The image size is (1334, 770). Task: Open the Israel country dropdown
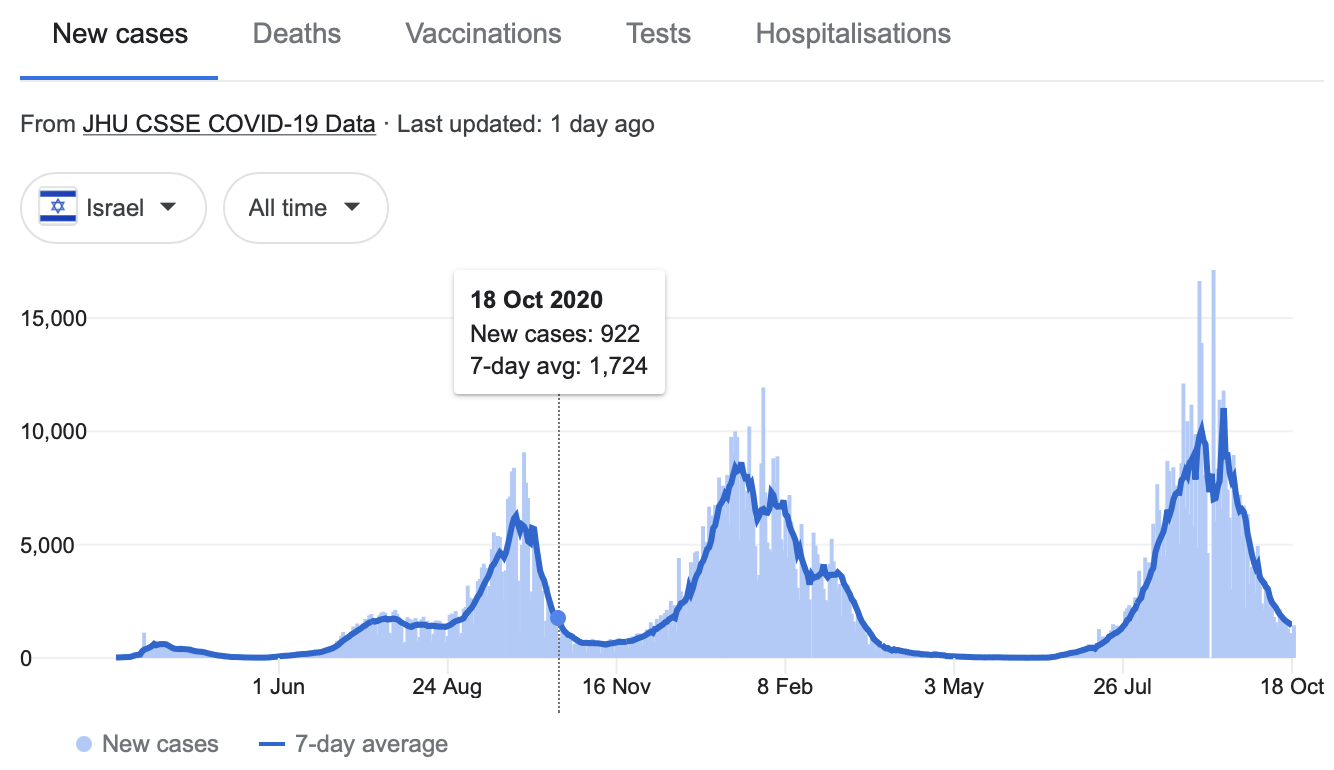[113, 208]
